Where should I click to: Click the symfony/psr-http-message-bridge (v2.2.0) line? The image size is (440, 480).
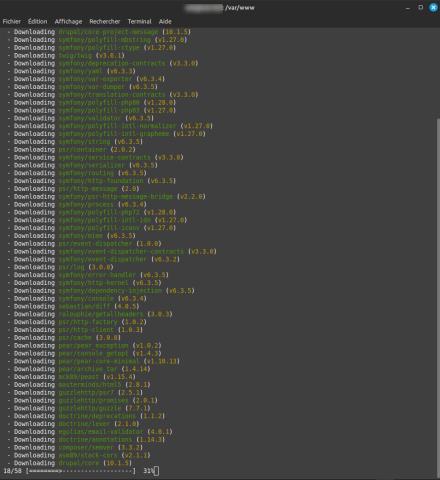click(x=106, y=196)
